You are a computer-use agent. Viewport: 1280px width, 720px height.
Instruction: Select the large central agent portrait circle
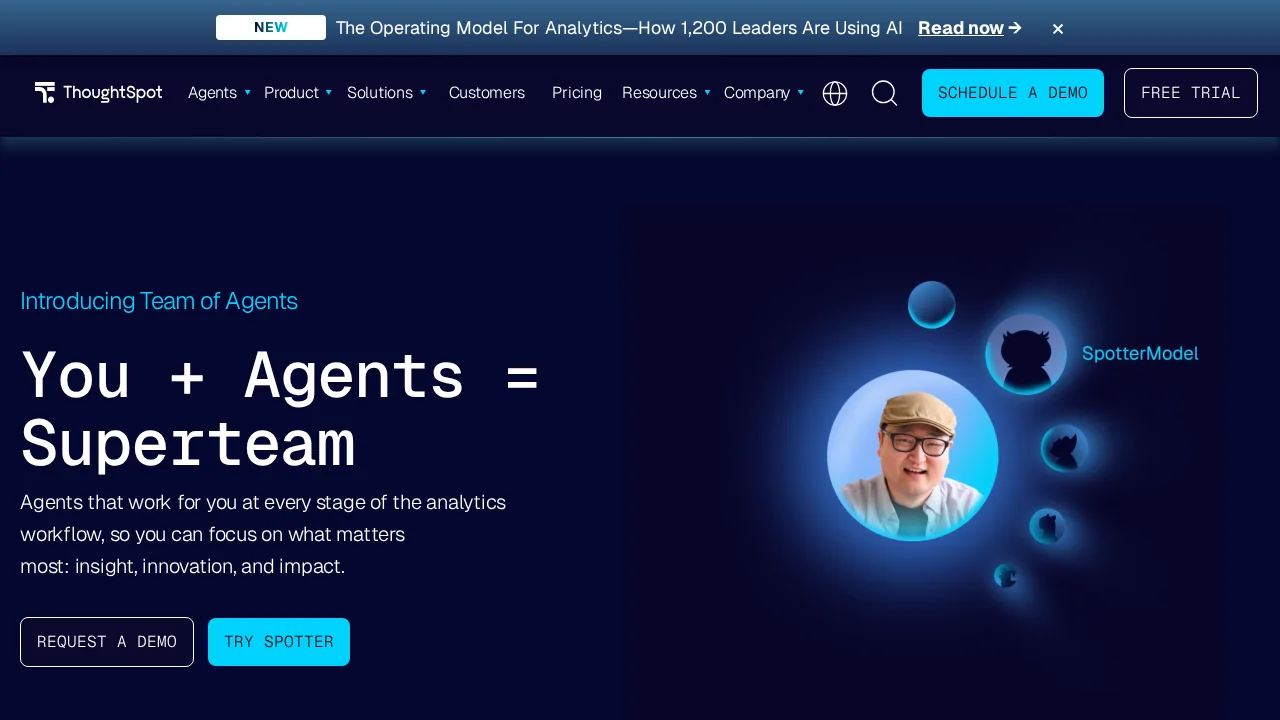click(912, 456)
